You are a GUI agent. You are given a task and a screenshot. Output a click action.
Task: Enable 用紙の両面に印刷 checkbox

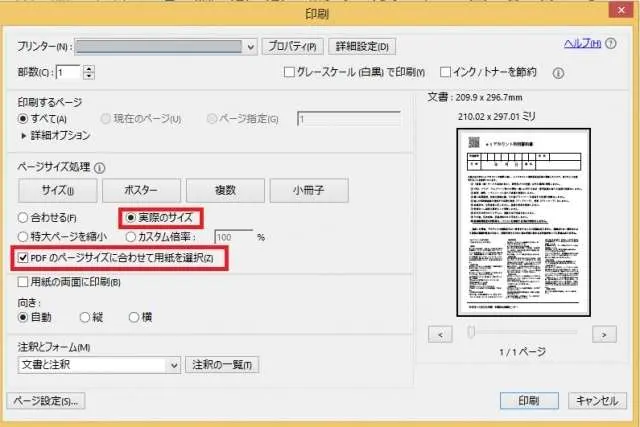tap(24, 283)
